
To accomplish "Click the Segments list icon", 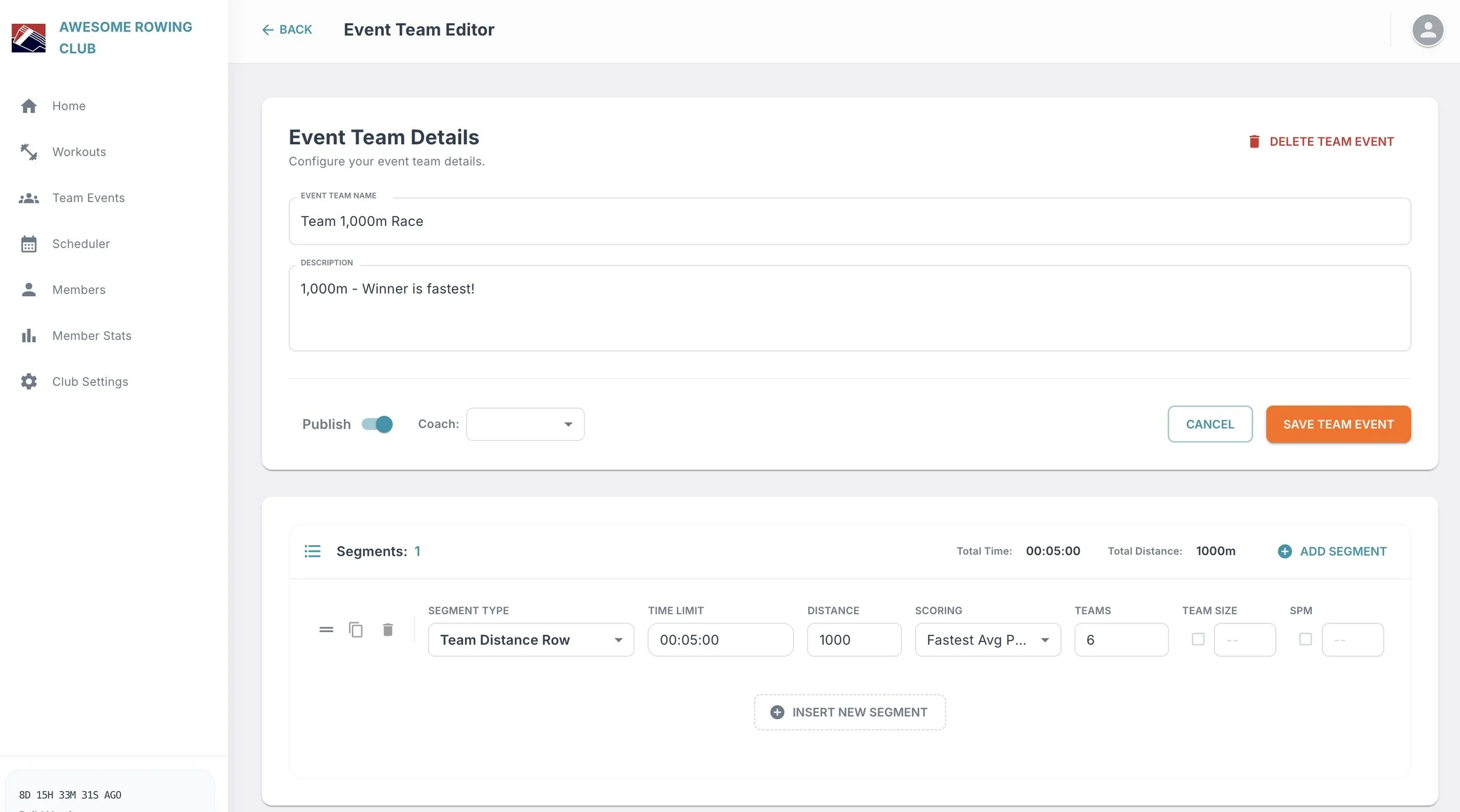I will click(x=312, y=551).
